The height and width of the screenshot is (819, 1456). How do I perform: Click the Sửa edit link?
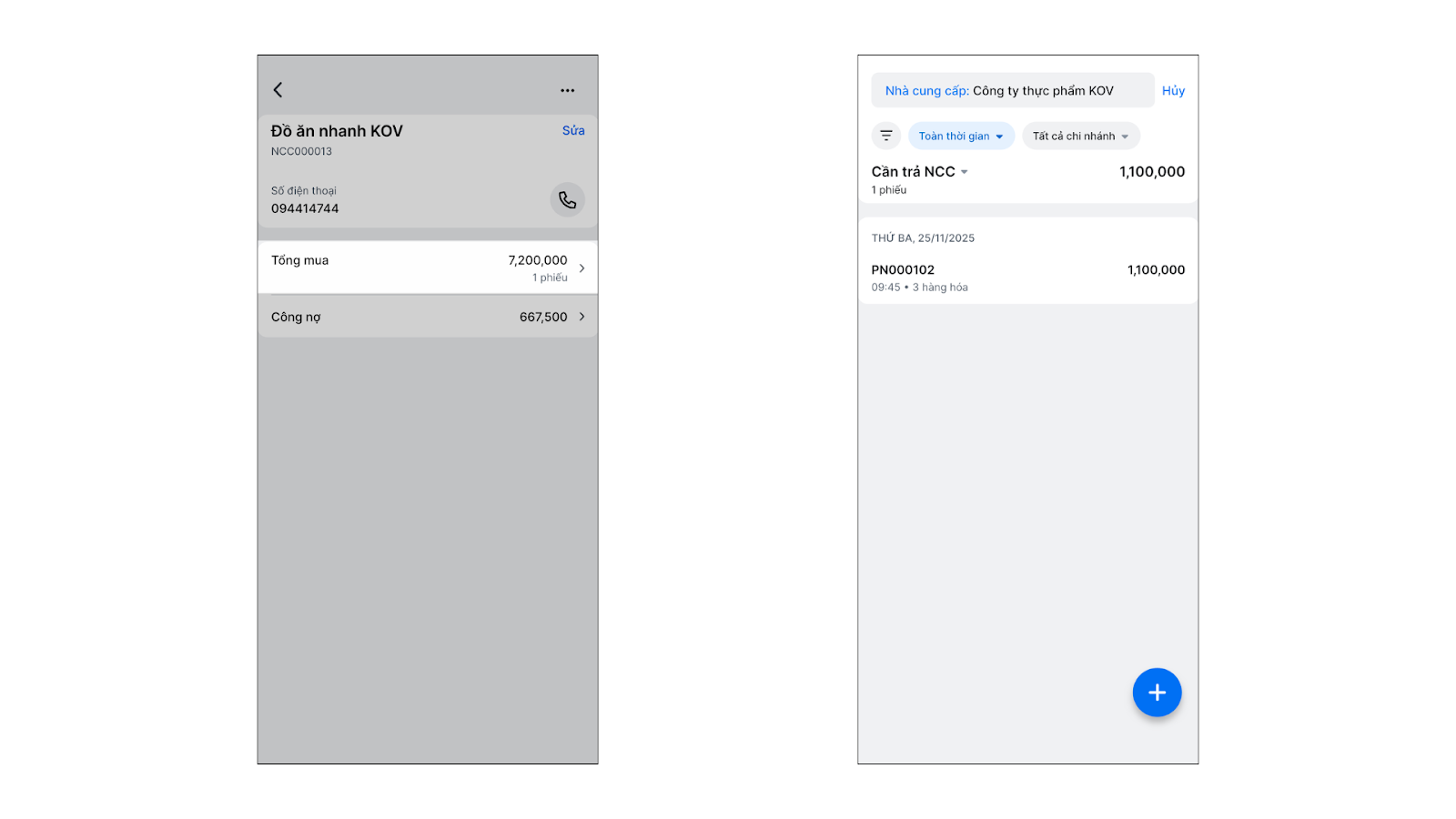(573, 131)
